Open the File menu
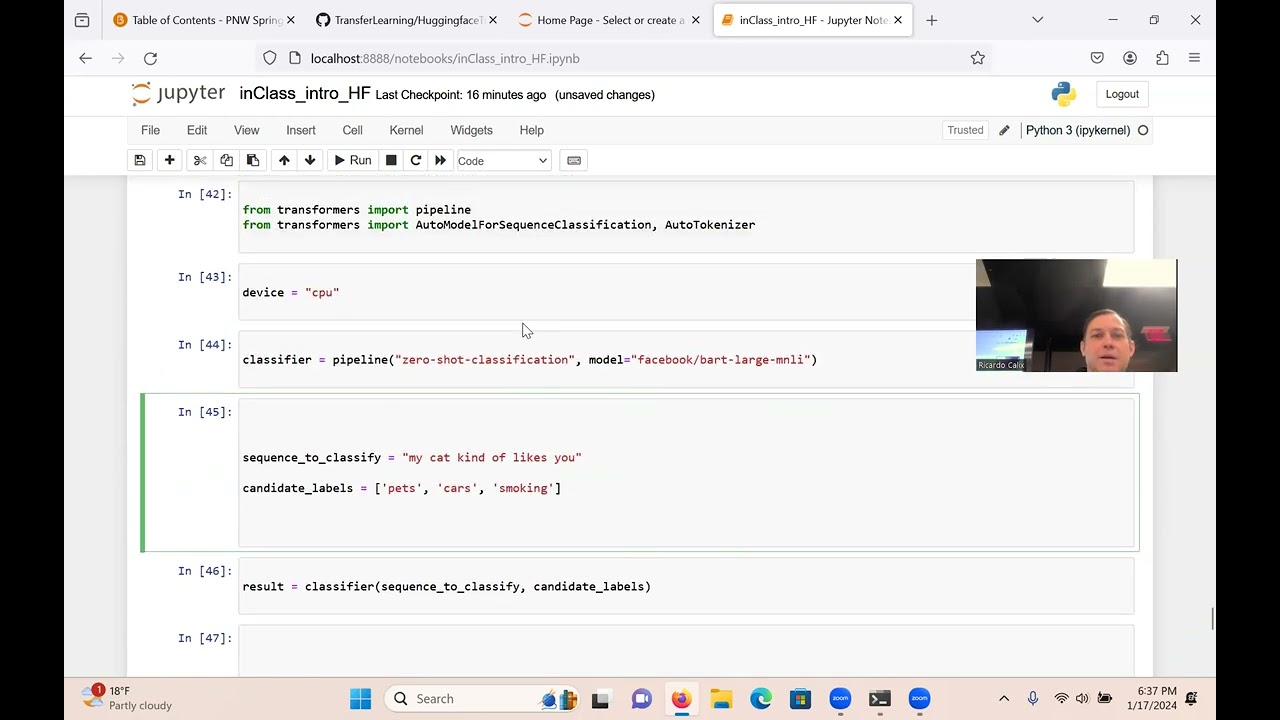Viewport: 1280px width, 720px height. 150,130
